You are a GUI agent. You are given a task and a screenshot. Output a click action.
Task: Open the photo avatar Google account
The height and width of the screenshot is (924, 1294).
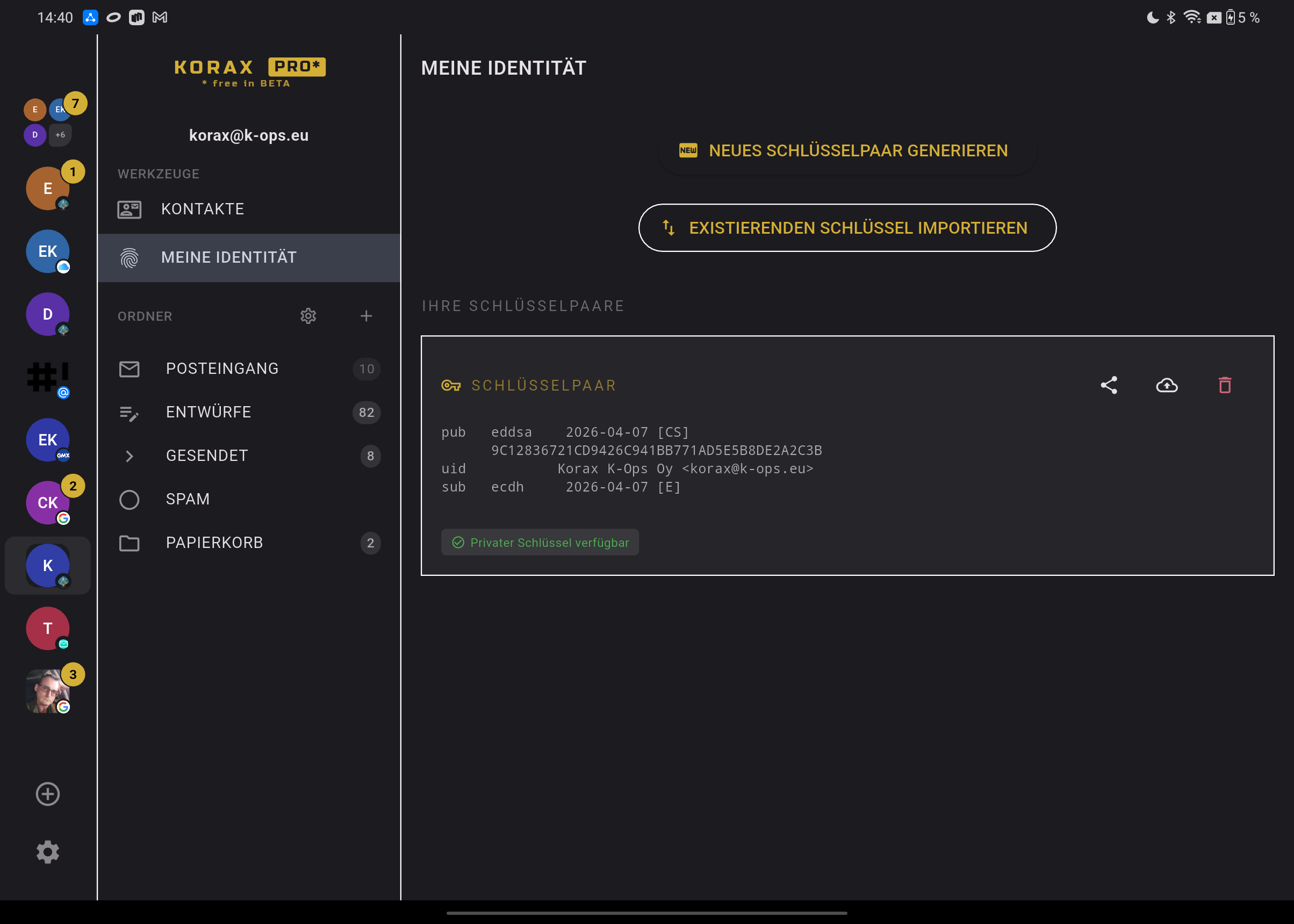[x=48, y=691]
